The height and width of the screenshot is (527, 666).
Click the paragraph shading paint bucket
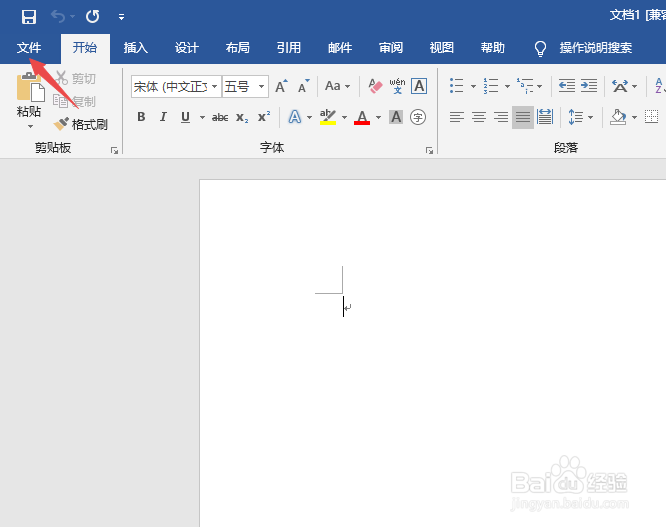[618, 117]
